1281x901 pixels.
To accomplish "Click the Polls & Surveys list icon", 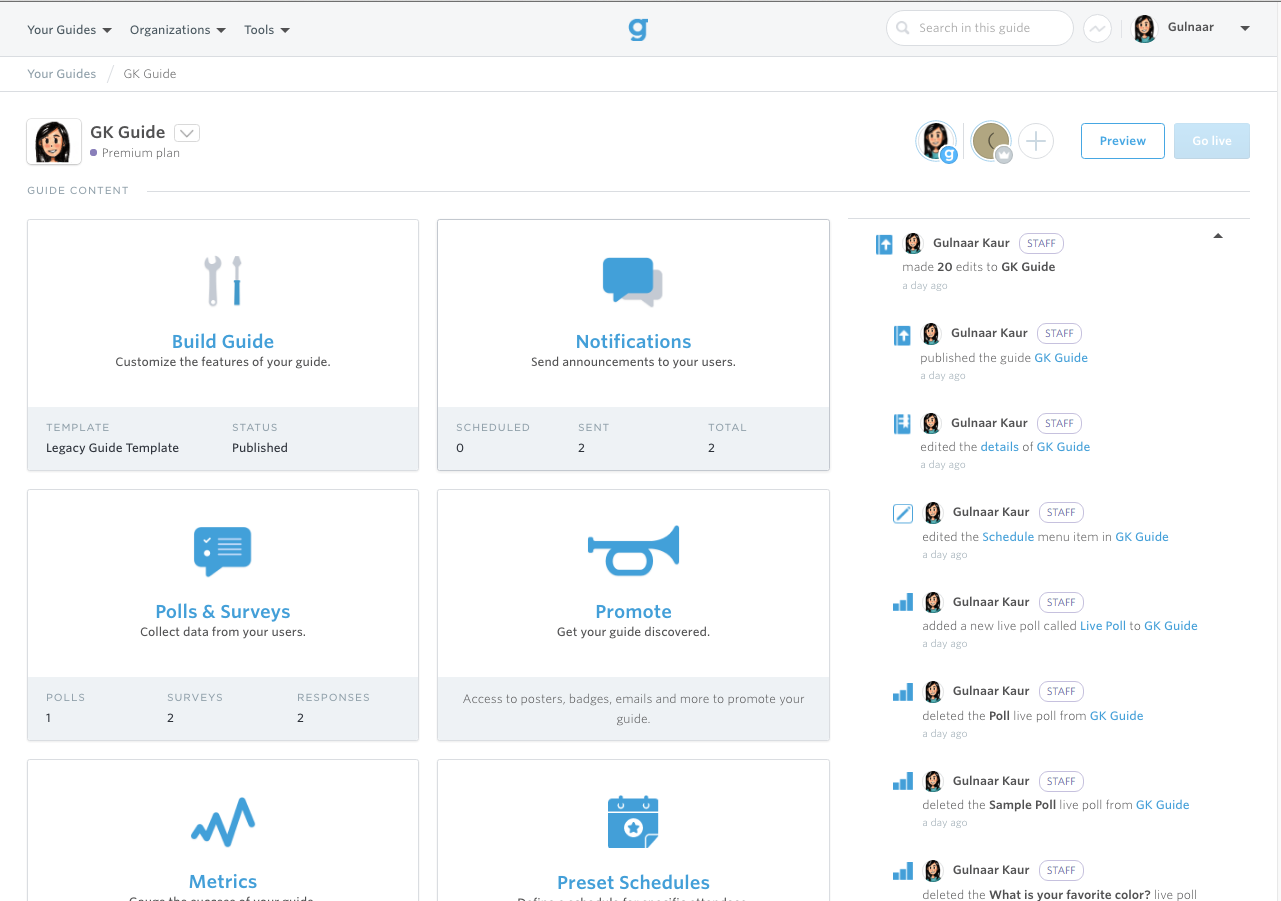I will (x=222, y=551).
